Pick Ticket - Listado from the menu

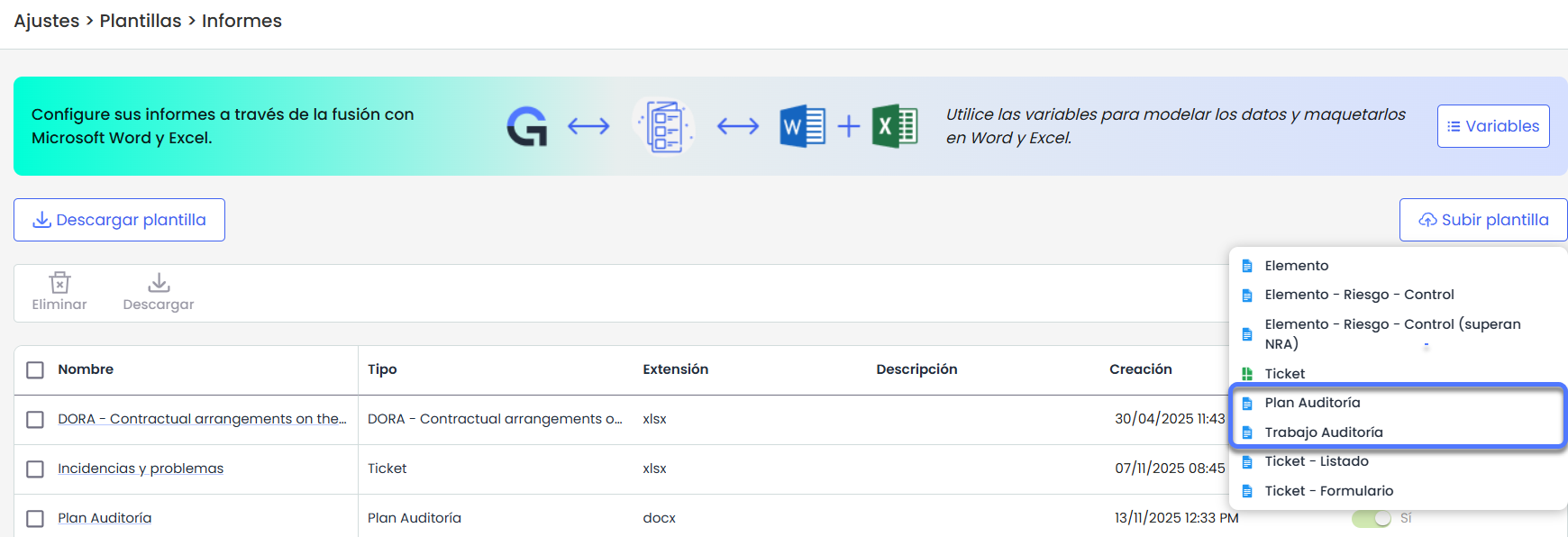click(x=1316, y=461)
